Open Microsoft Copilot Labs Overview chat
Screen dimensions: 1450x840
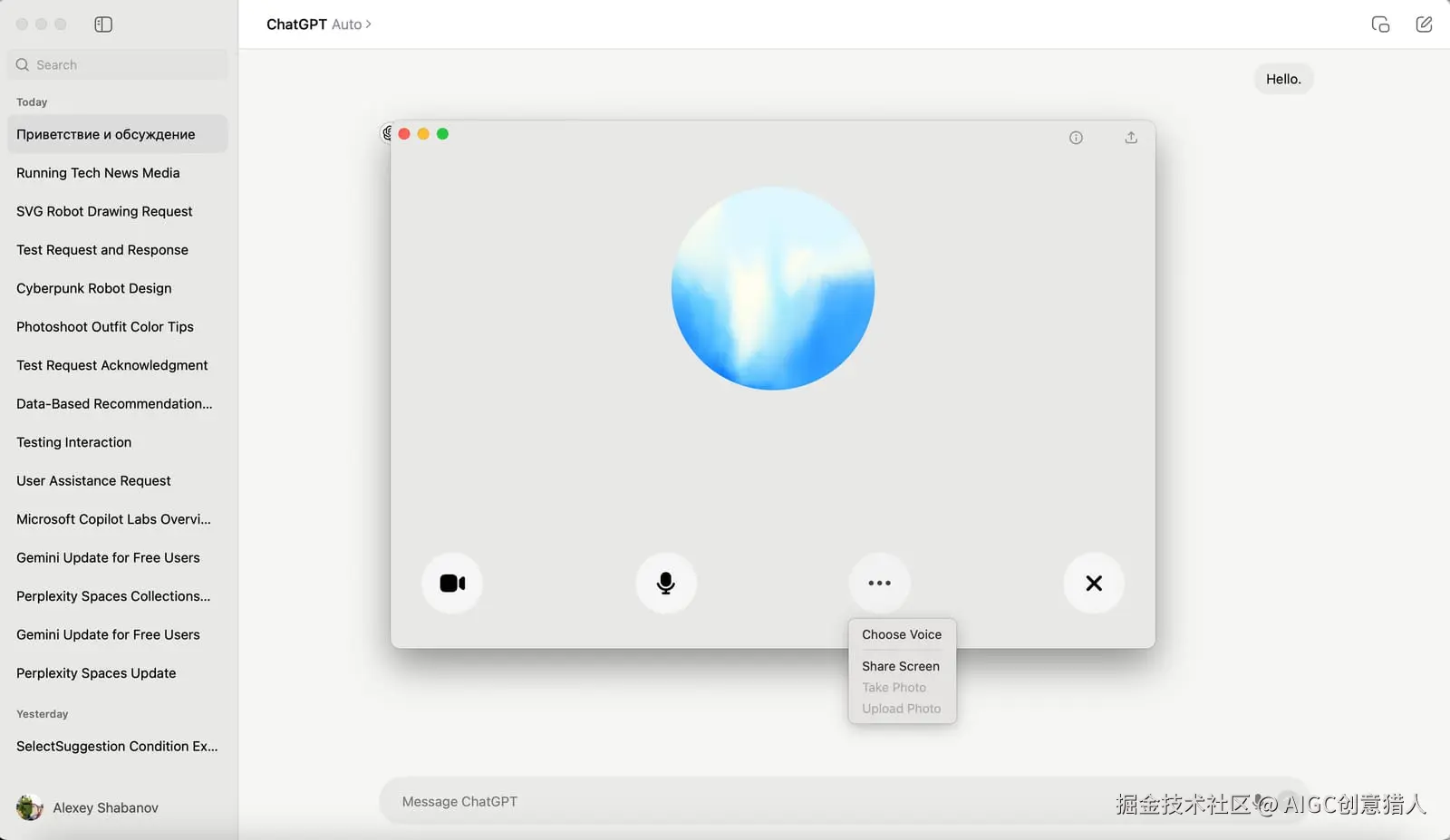118,519
